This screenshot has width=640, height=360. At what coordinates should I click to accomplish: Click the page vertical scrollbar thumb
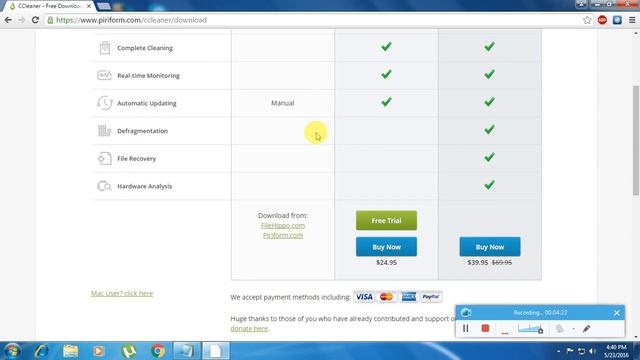pyautogui.click(x=636, y=140)
